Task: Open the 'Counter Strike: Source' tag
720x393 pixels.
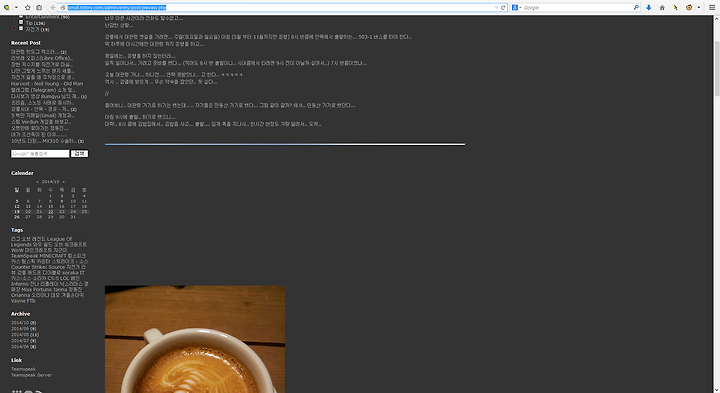Action: [38, 267]
